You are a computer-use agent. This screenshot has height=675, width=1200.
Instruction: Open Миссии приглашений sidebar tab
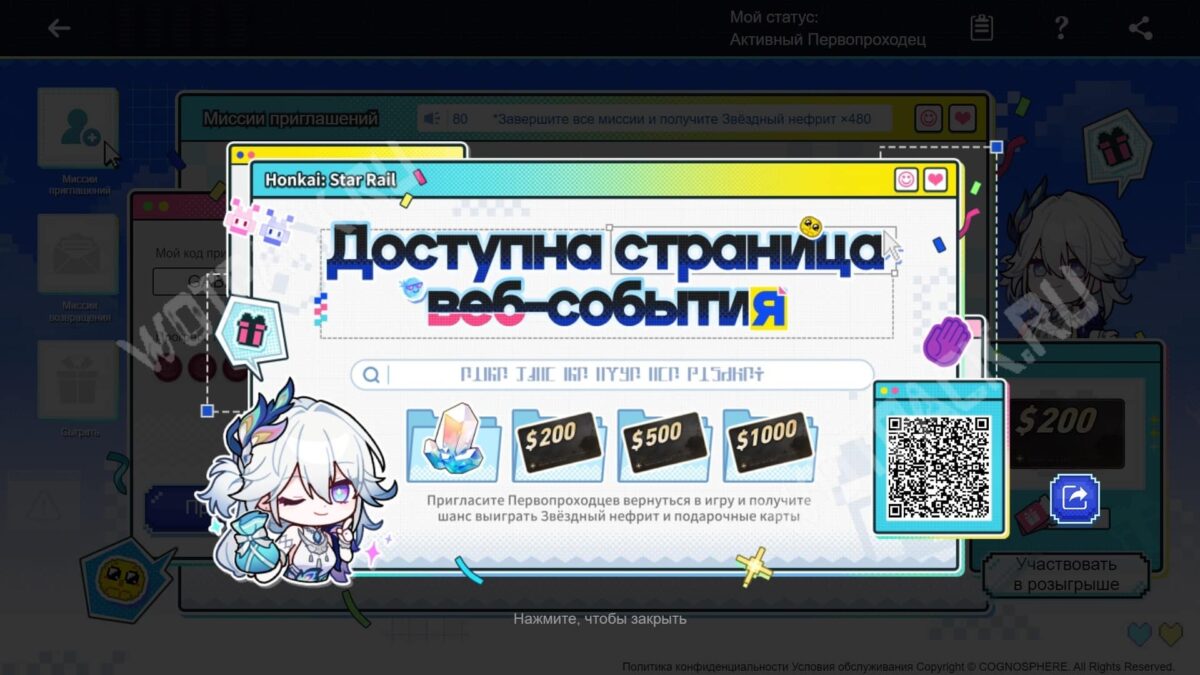click(79, 129)
